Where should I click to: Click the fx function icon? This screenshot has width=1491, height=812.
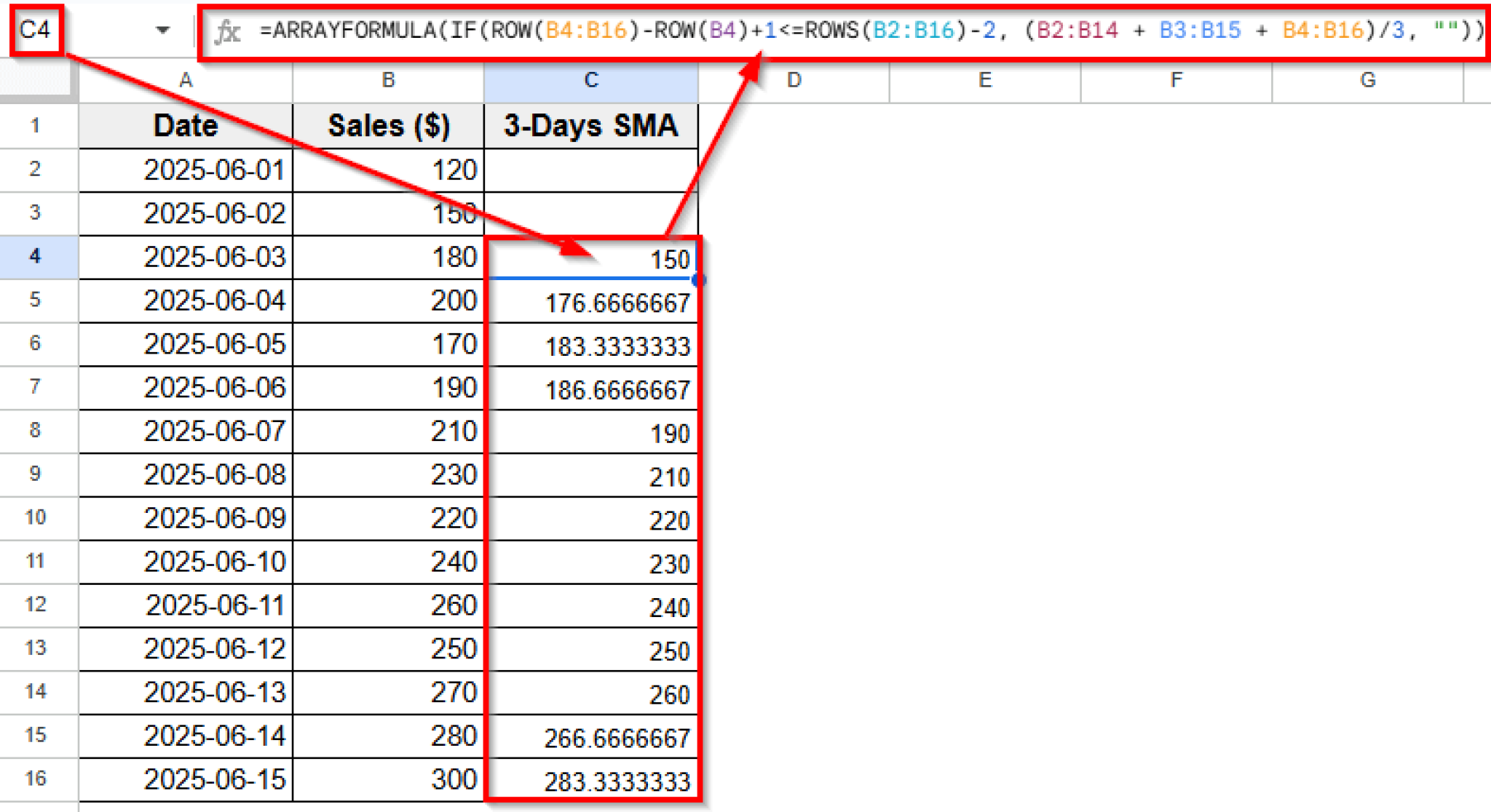pyautogui.click(x=228, y=30)
